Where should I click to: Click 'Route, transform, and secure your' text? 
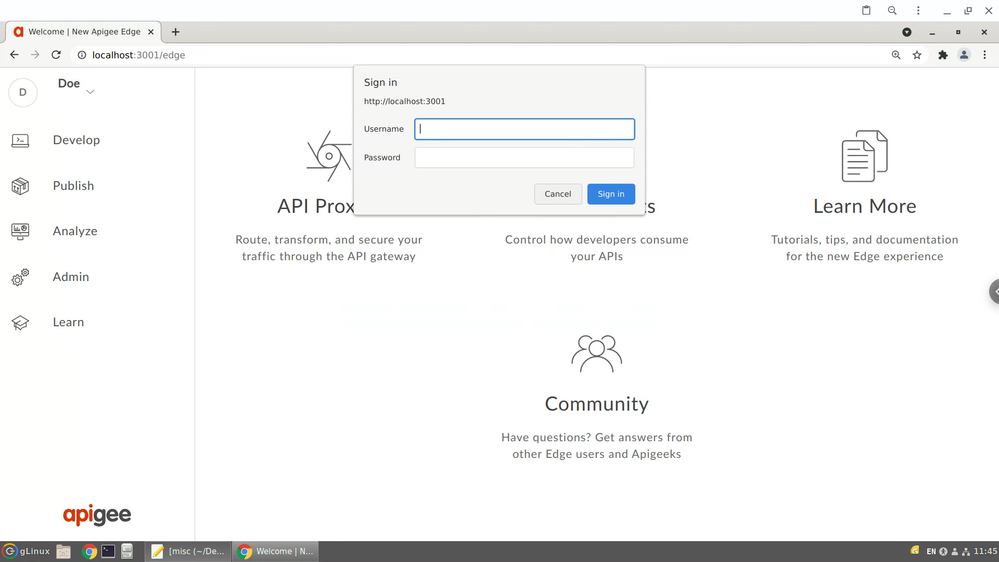click(329, 240)
